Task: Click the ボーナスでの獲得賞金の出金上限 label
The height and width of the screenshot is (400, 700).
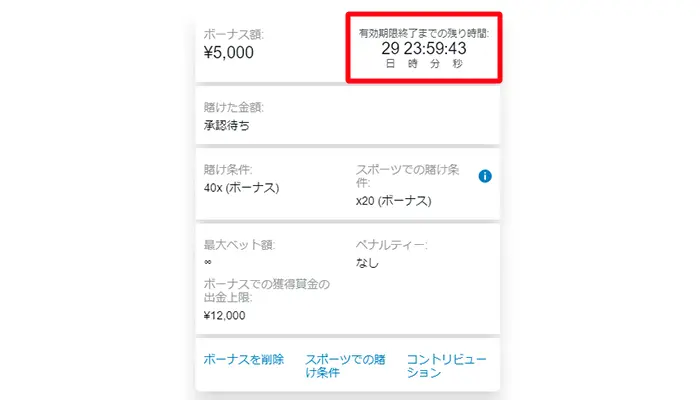Action: (267, 291)
